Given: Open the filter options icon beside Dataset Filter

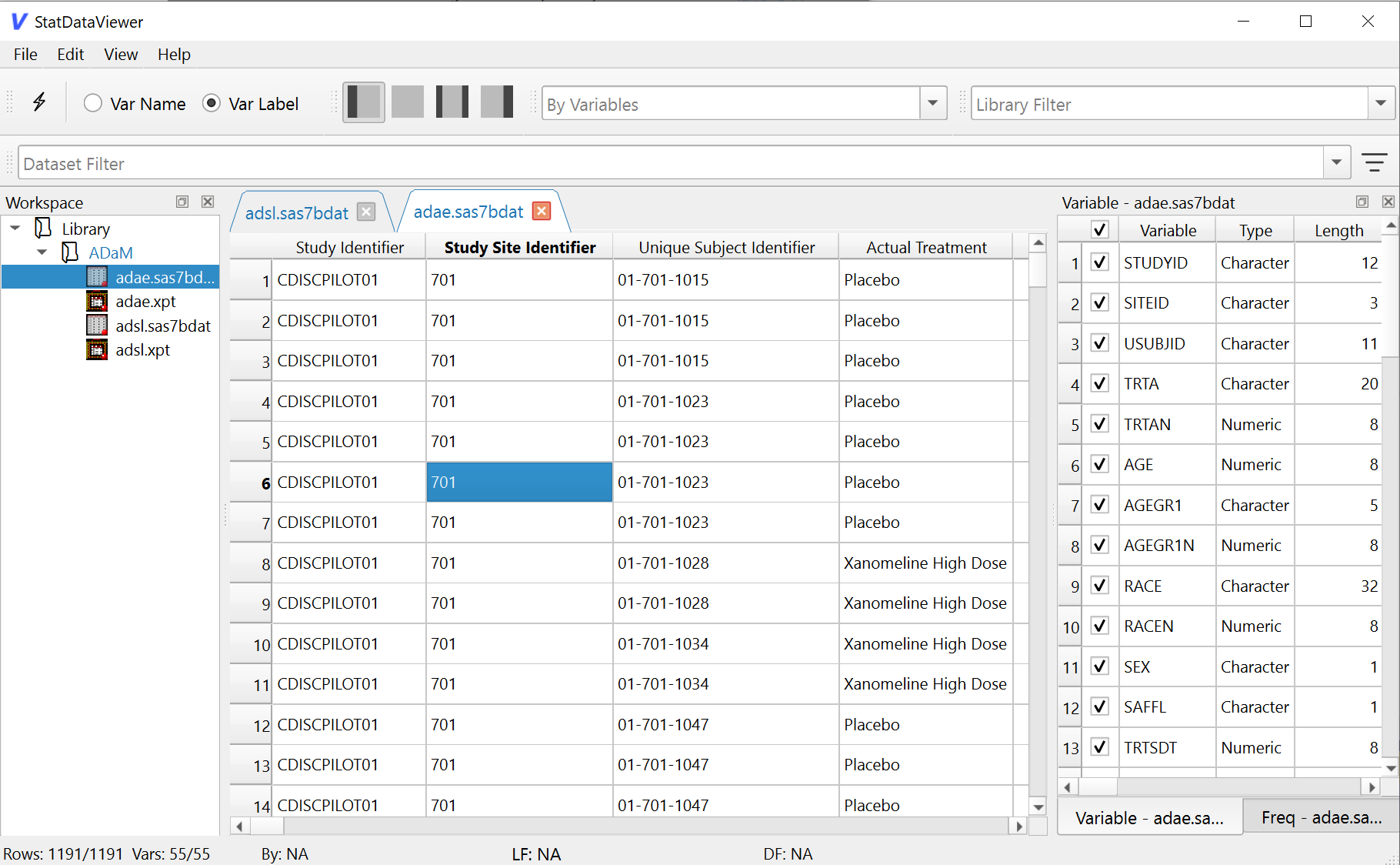Looking at the screenshot, I should pyautogui.click(x=1375, y=162).
